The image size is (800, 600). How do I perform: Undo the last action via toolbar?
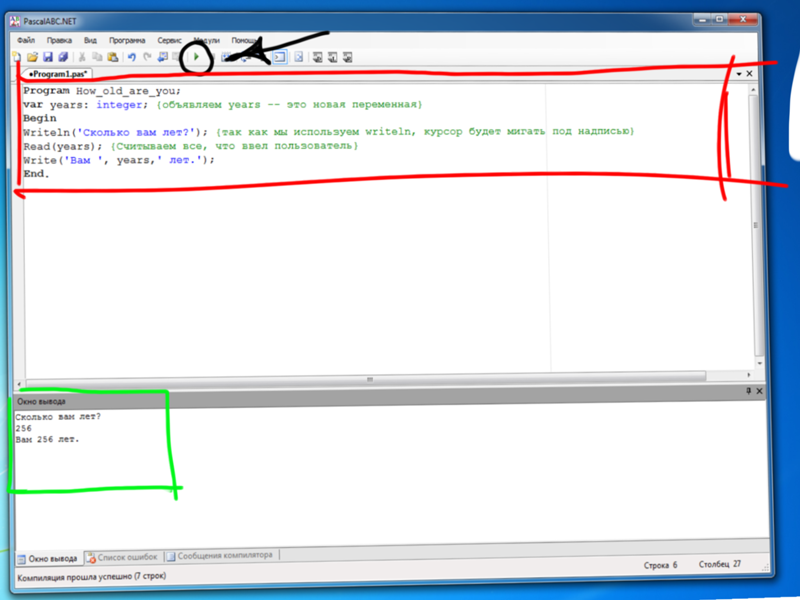(x=132, y=58)
